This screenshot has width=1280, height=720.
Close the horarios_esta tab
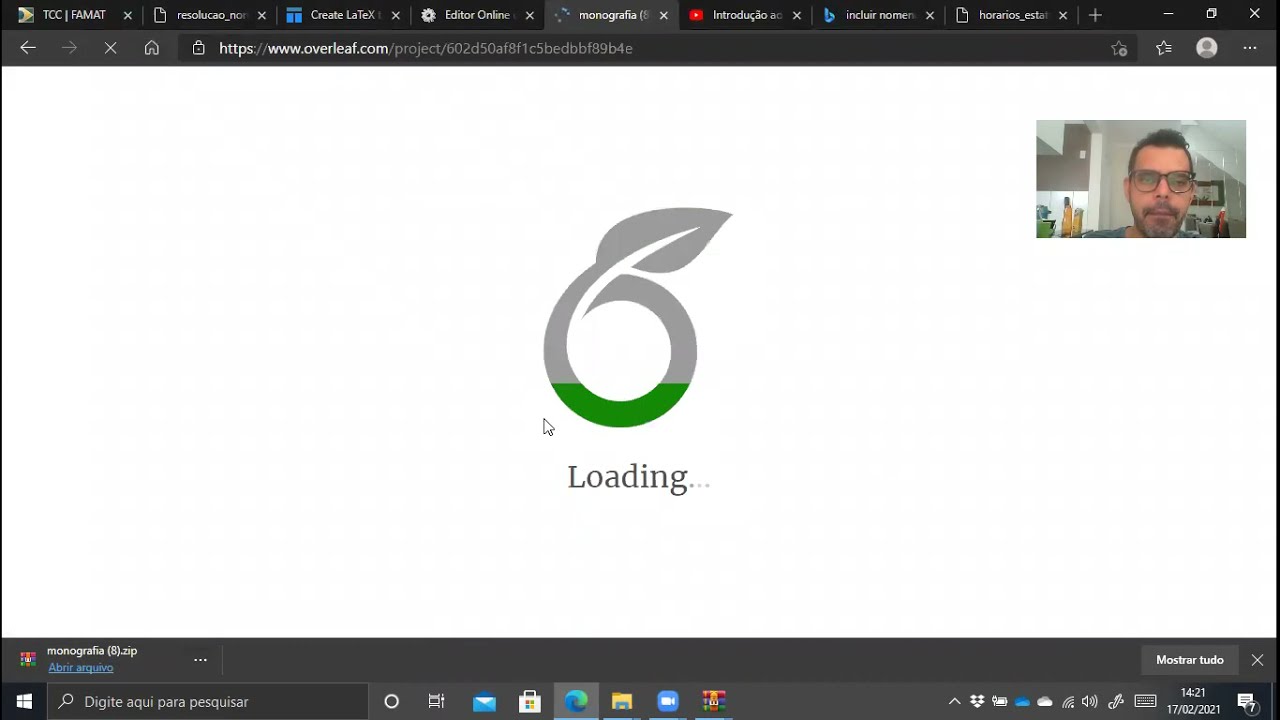1063,15
